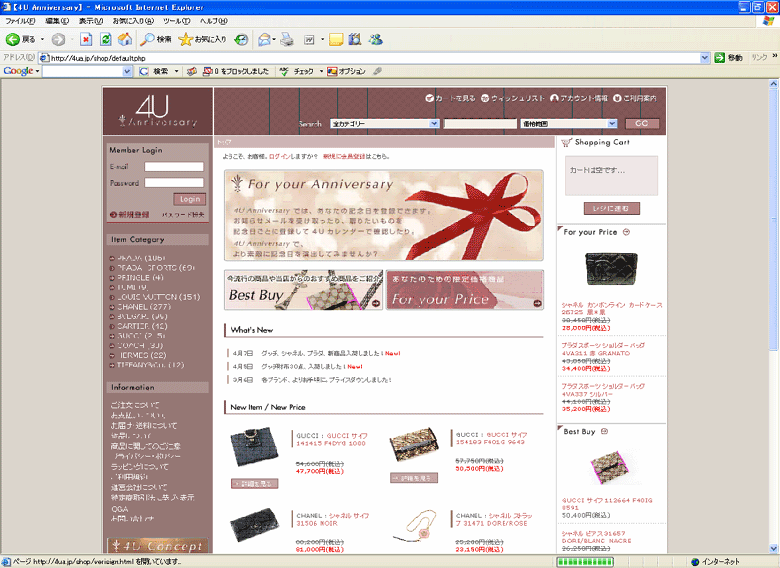Open the category dropdown in site Search

pyautogui.click(x=434, y=123)
